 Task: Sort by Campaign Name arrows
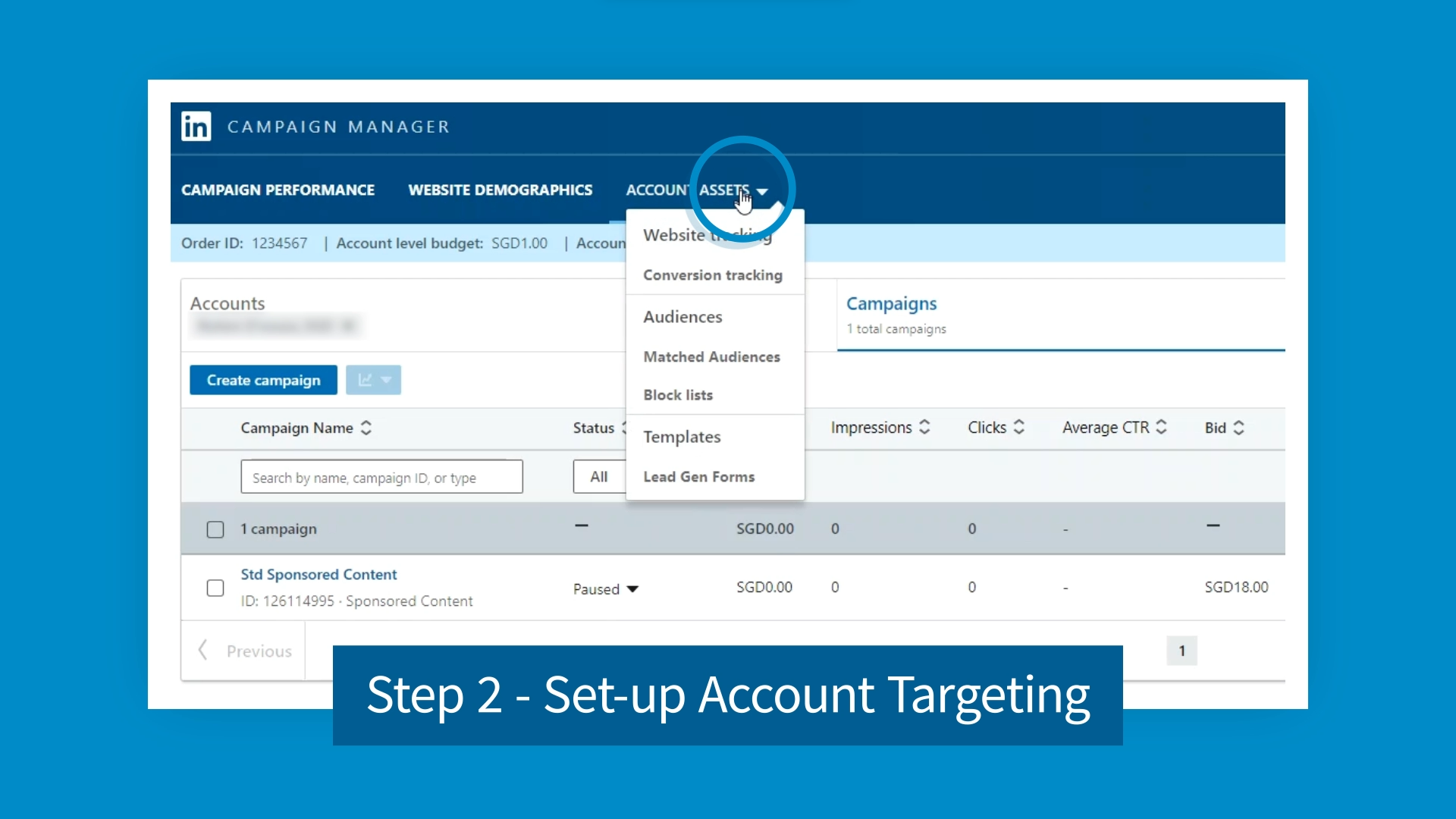366,428
